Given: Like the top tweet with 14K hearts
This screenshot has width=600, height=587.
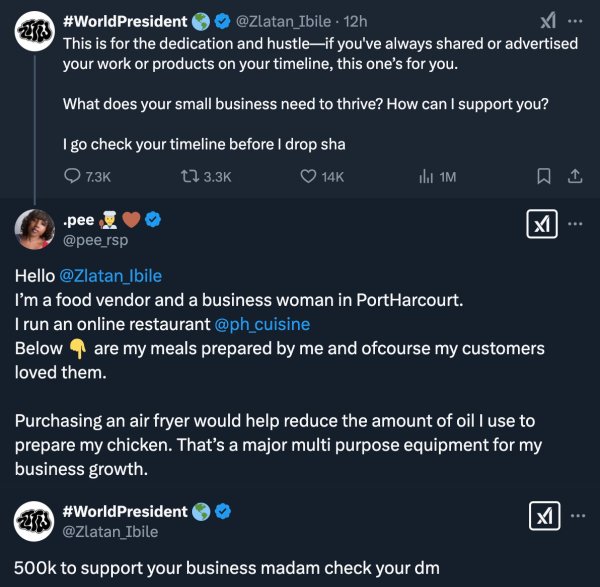Looking at the screenshot, I should 309,176.
